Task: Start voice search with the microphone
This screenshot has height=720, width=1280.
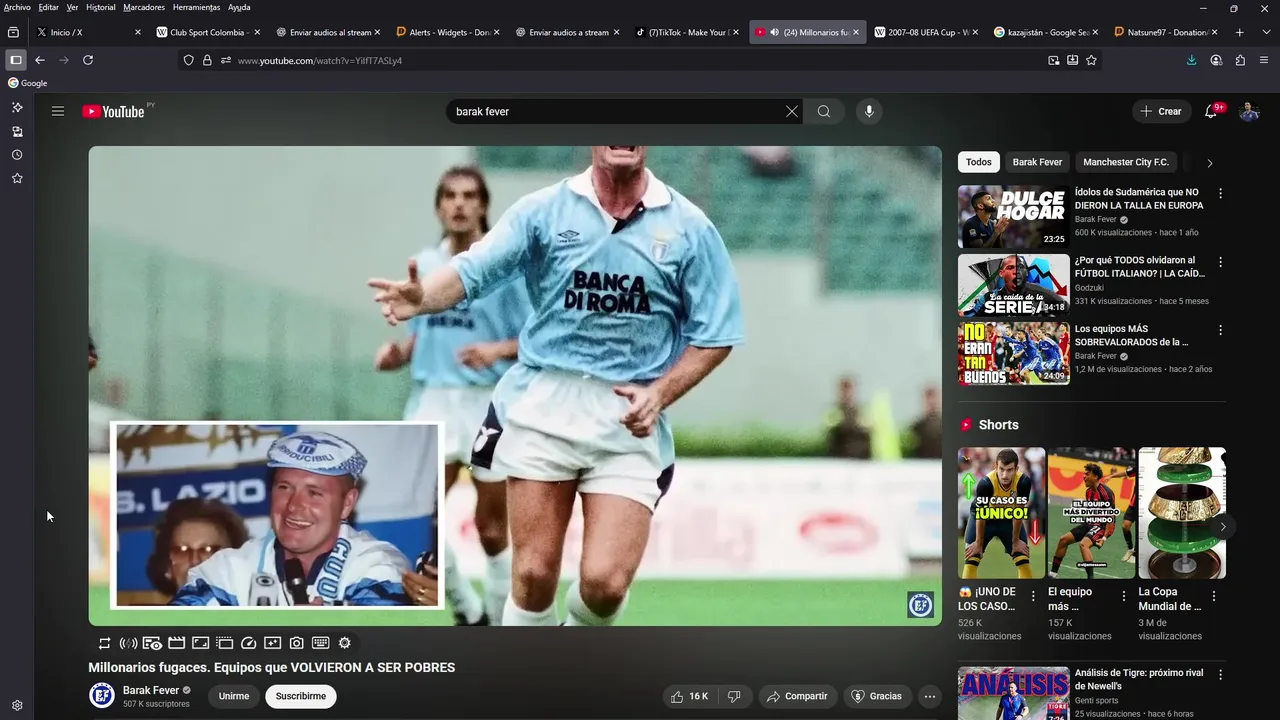Action: pos(869,111)
